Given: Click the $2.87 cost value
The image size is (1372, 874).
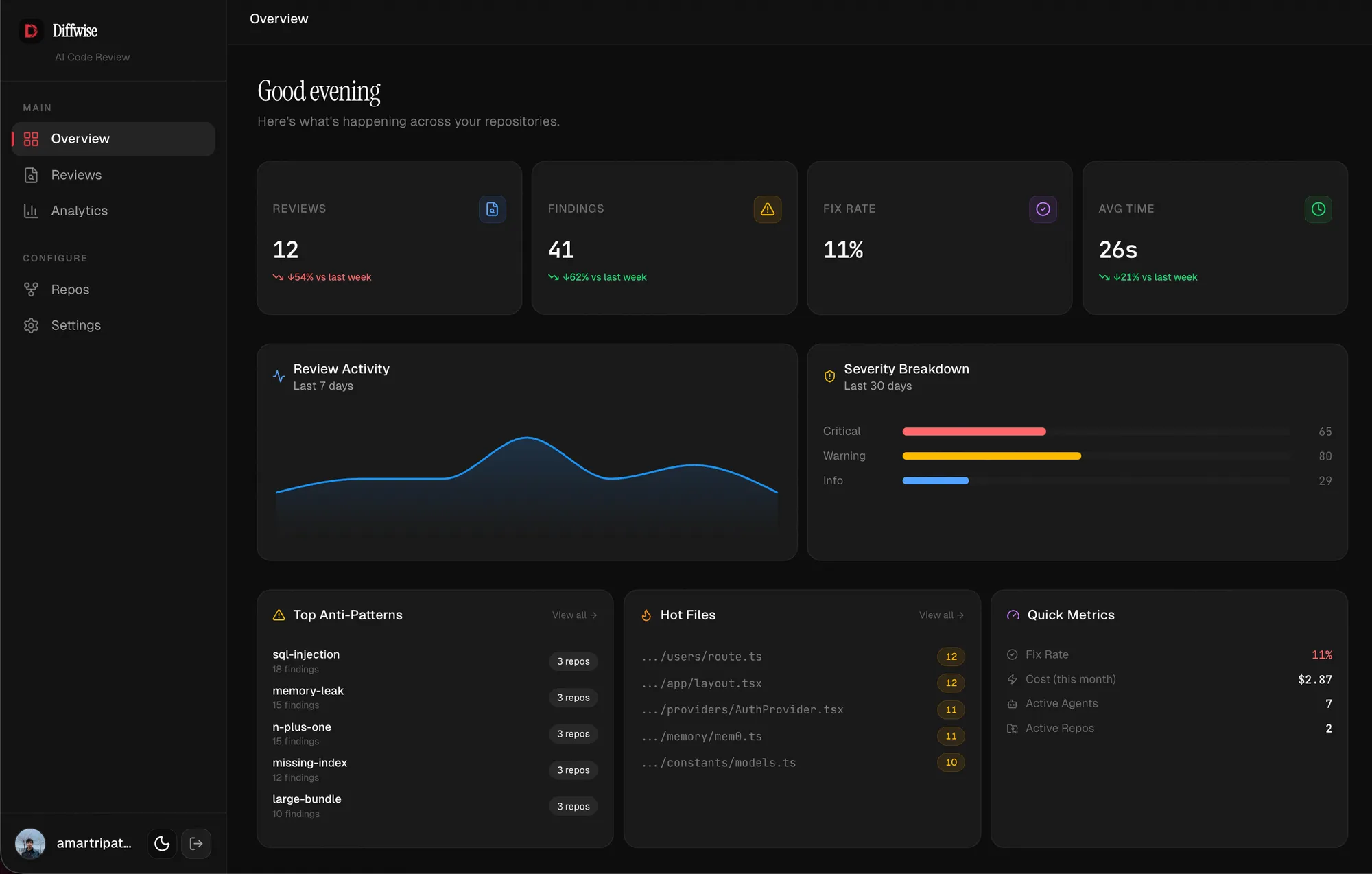Looking at the screenshot, I should [1314, 679].
